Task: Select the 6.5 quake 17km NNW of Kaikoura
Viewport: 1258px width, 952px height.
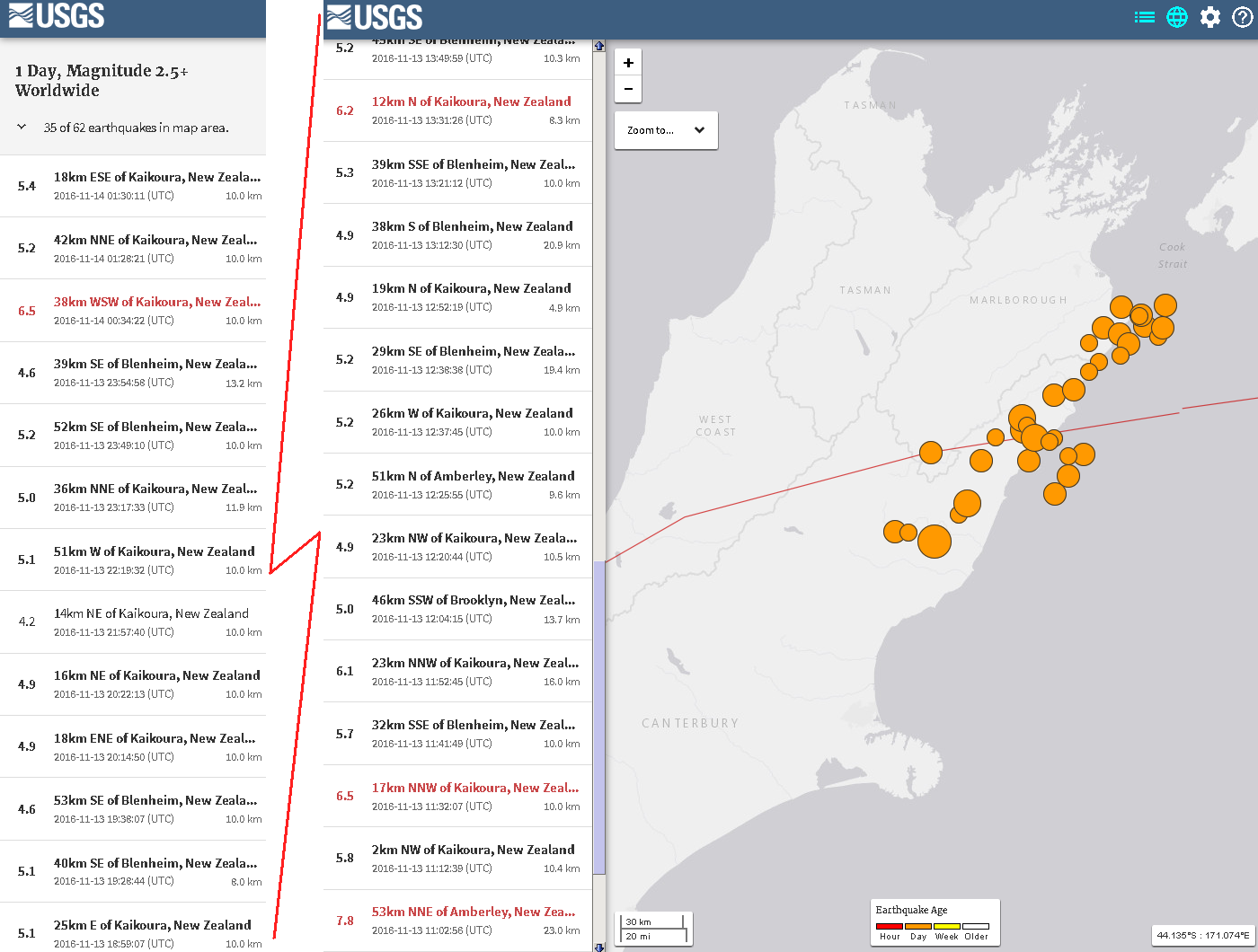Action: [x=457, y=796]
